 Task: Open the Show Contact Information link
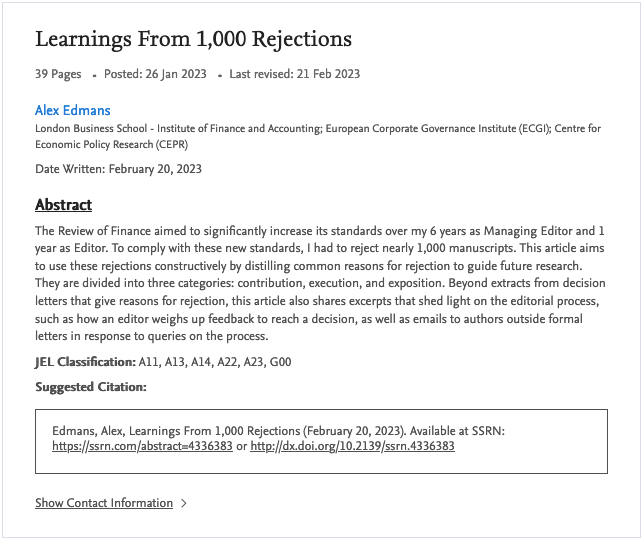pos(104,503)
